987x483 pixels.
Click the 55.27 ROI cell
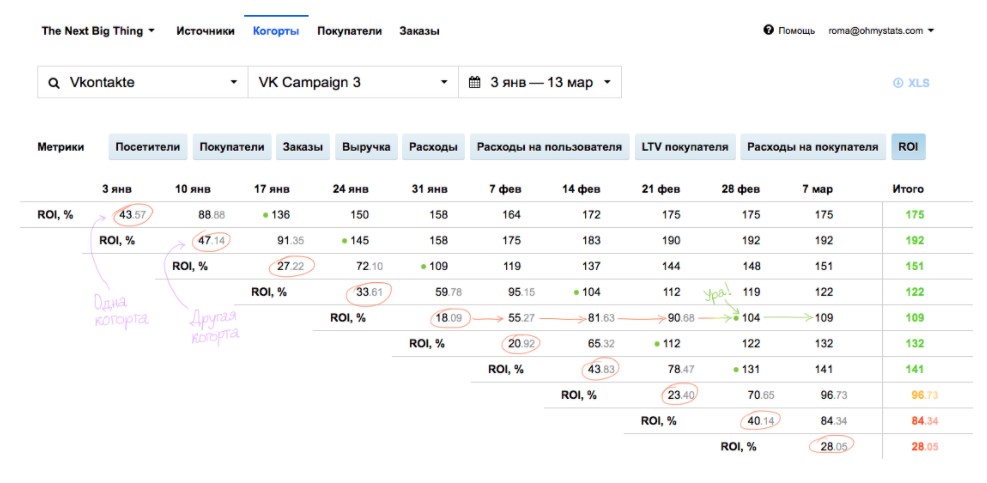[522, 318]
